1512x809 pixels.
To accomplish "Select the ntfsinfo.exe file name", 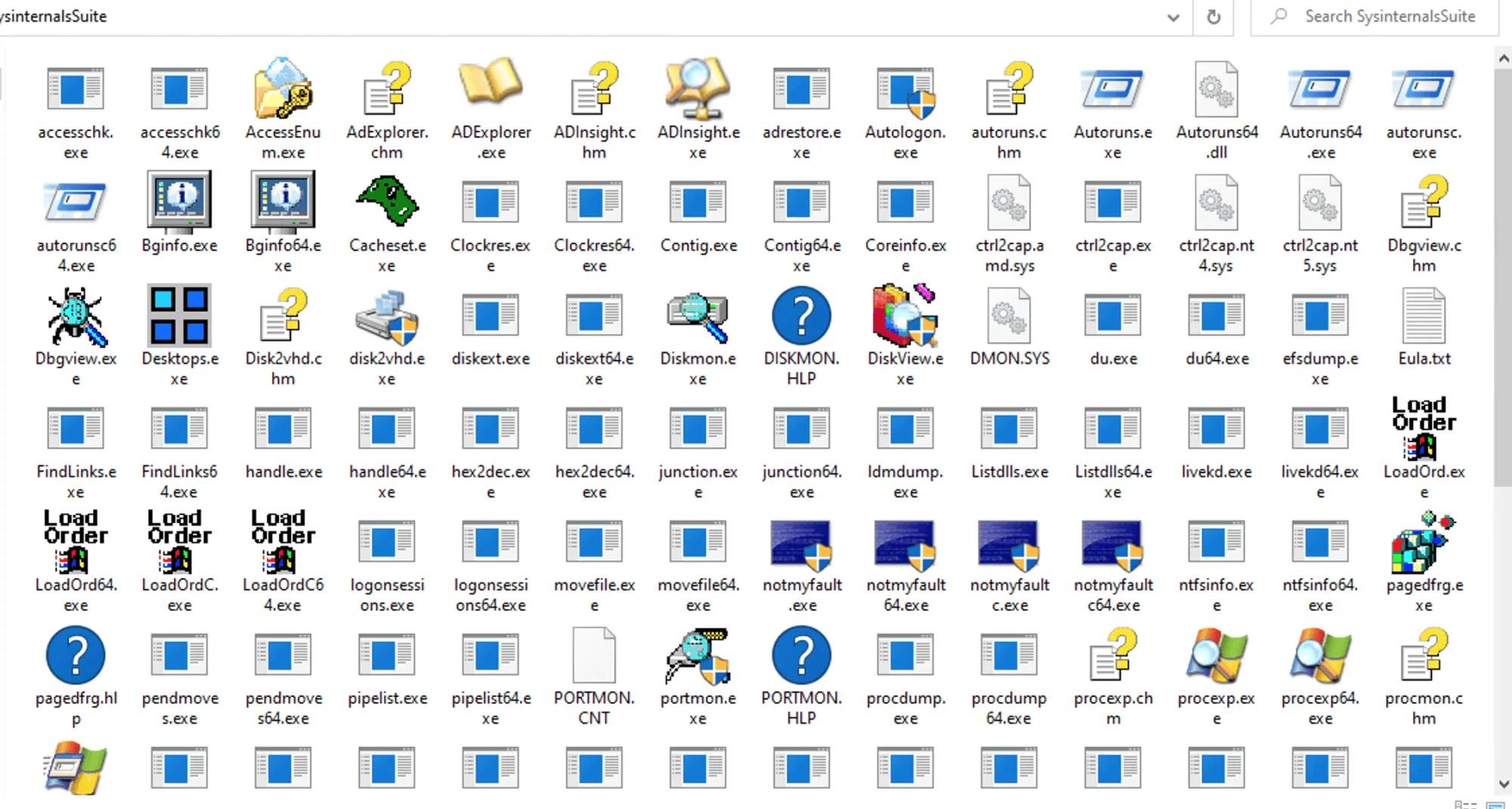I will pyautogui.click(x=1216, y=595).
